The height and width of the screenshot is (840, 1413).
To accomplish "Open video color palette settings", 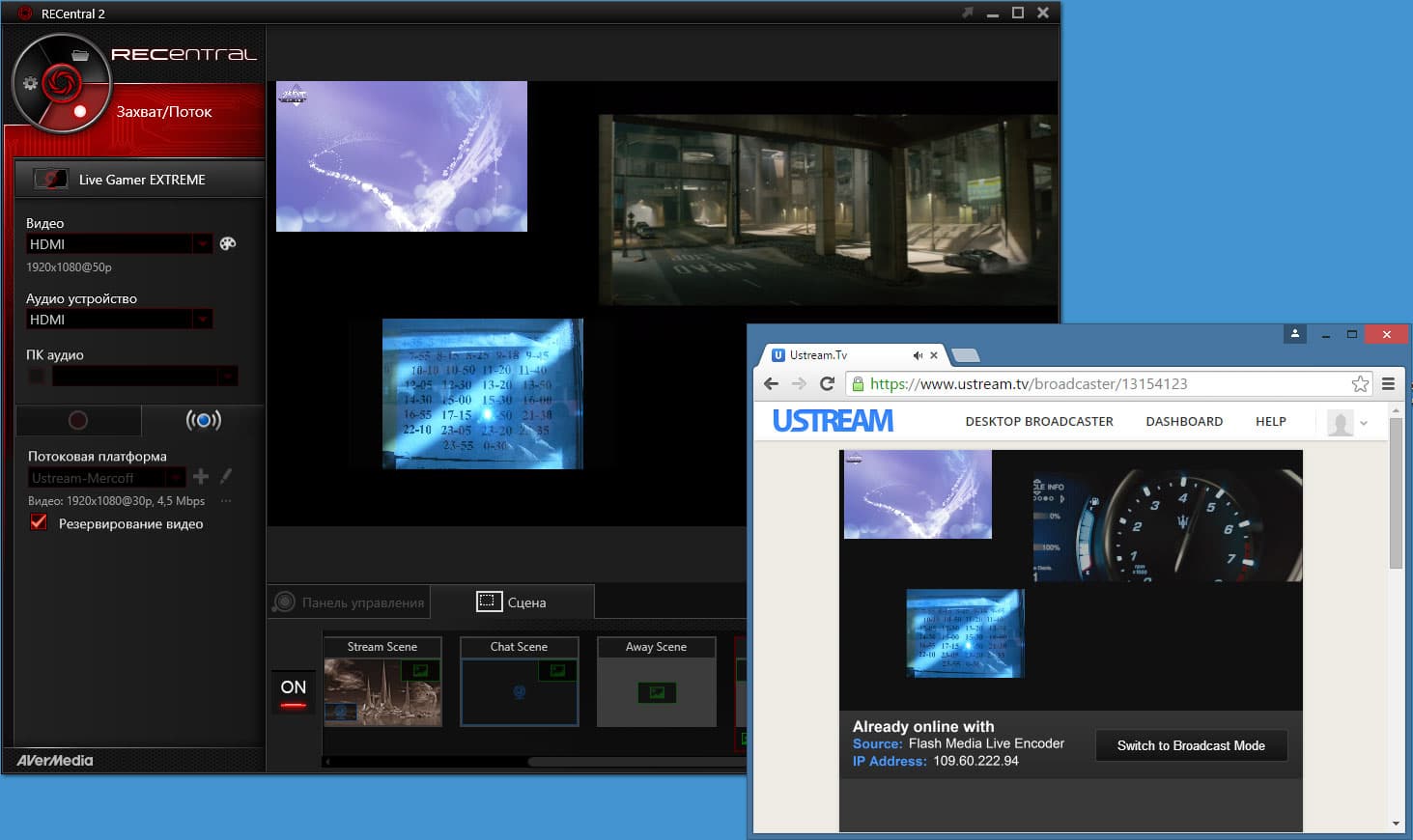I will click(x=228, y=244).
